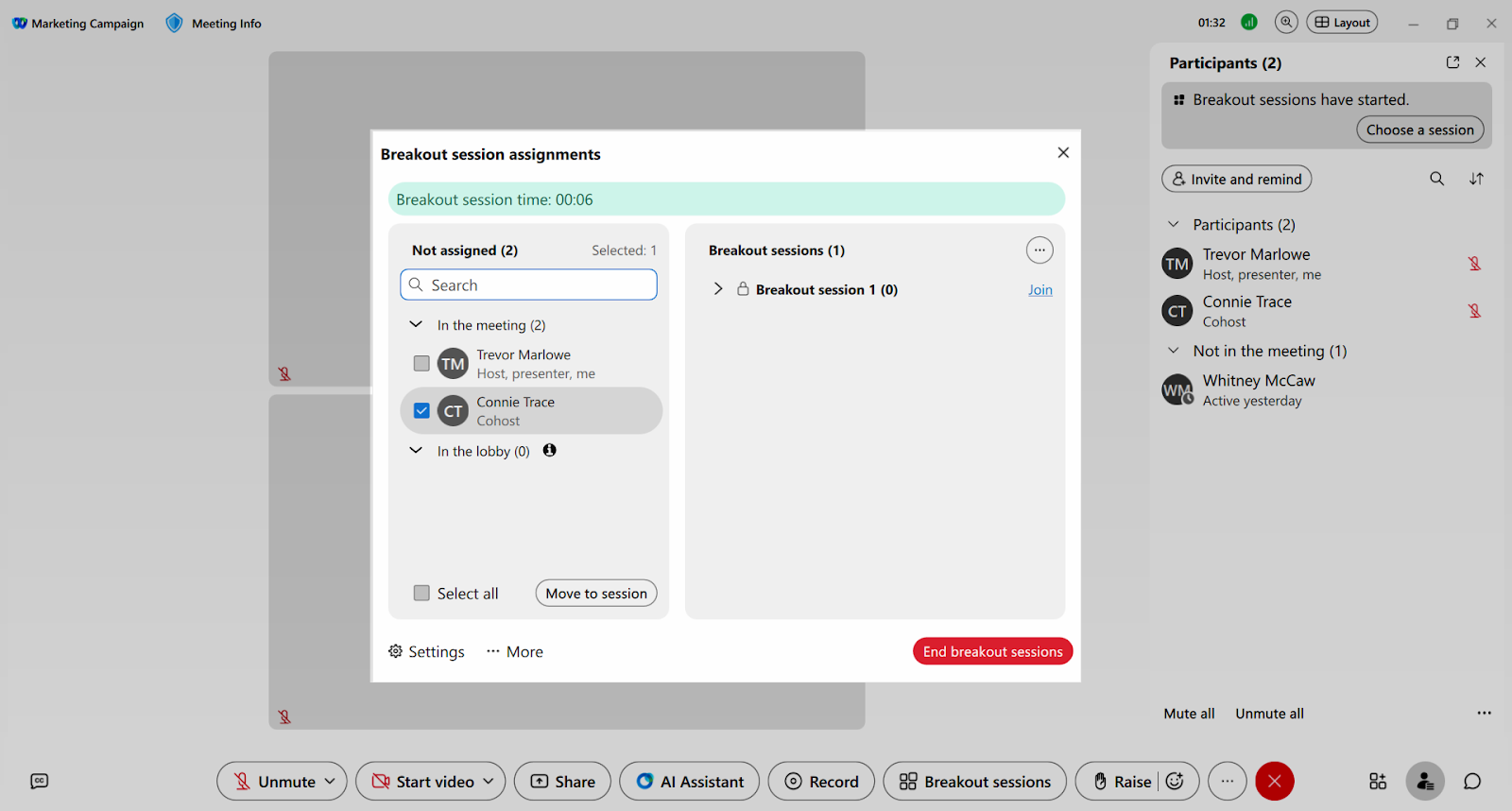This screenshot has width=1512, height=811.
Task: Select the Connie Trace Cohost row in dialog
Action: click(531, 410)
